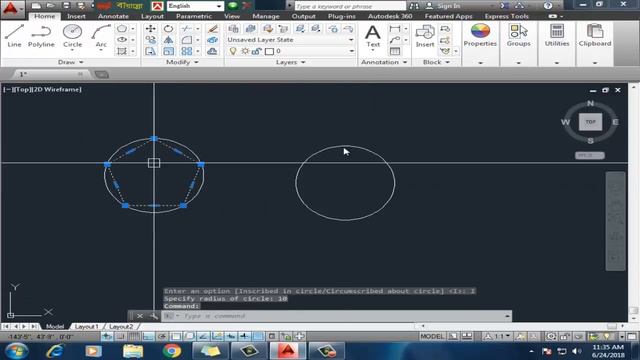The image size is (640, 360).
Task: Pick the Ellipse tool in Draw panel
Action: (122, 40)
